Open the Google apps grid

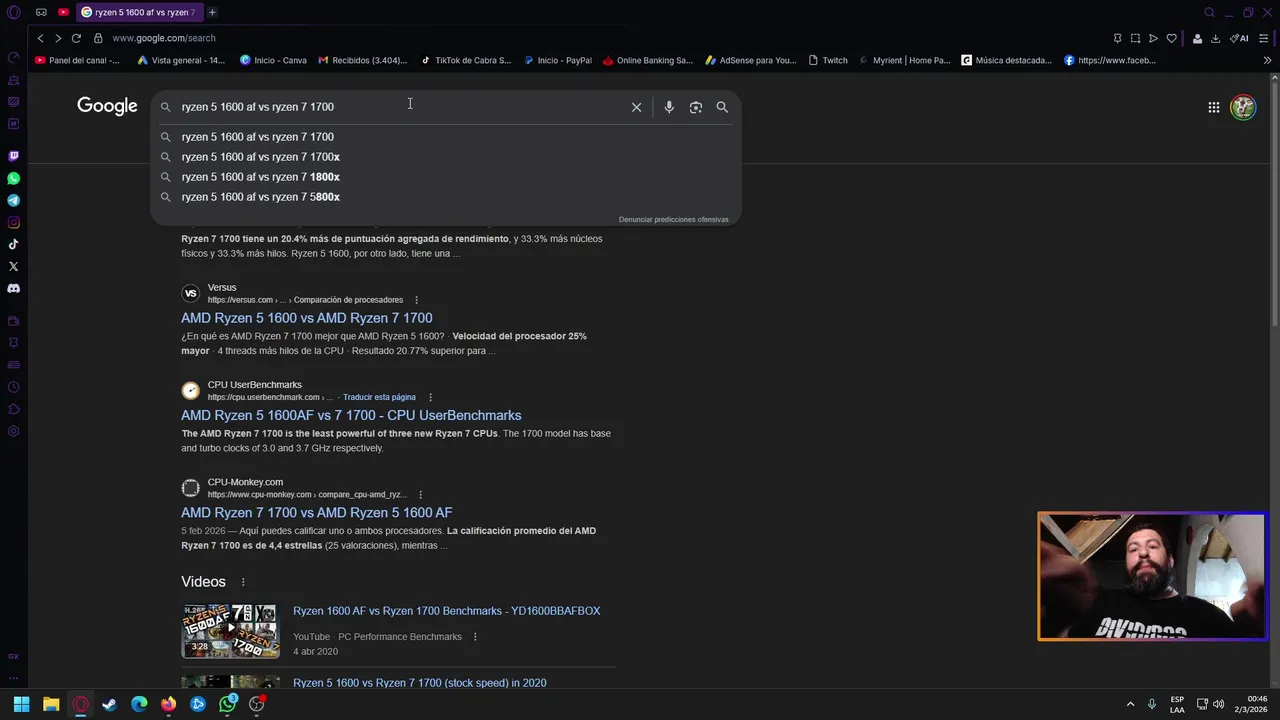1213,107
